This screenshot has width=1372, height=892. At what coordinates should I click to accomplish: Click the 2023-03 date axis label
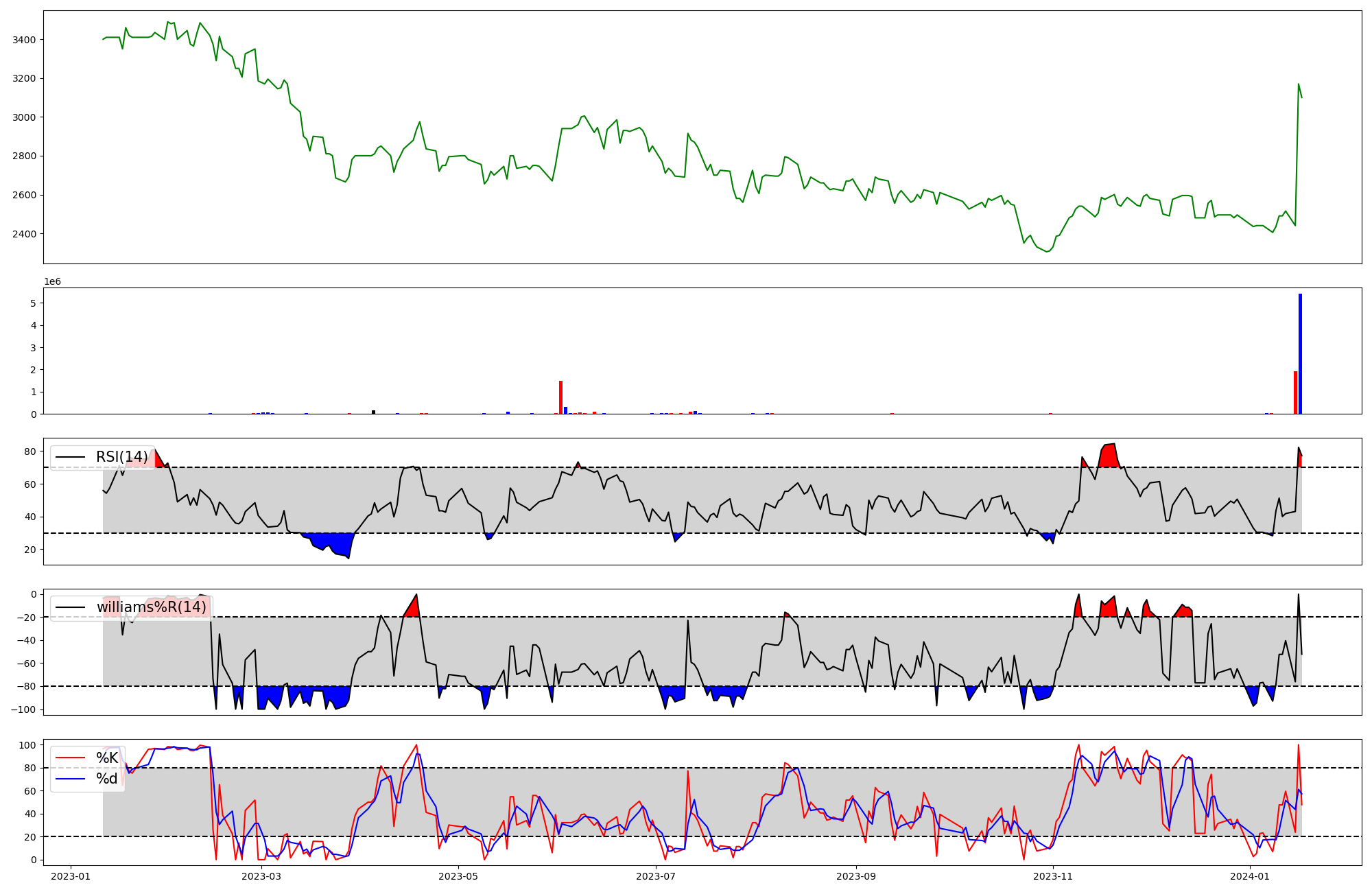click(x=261, y=876)
